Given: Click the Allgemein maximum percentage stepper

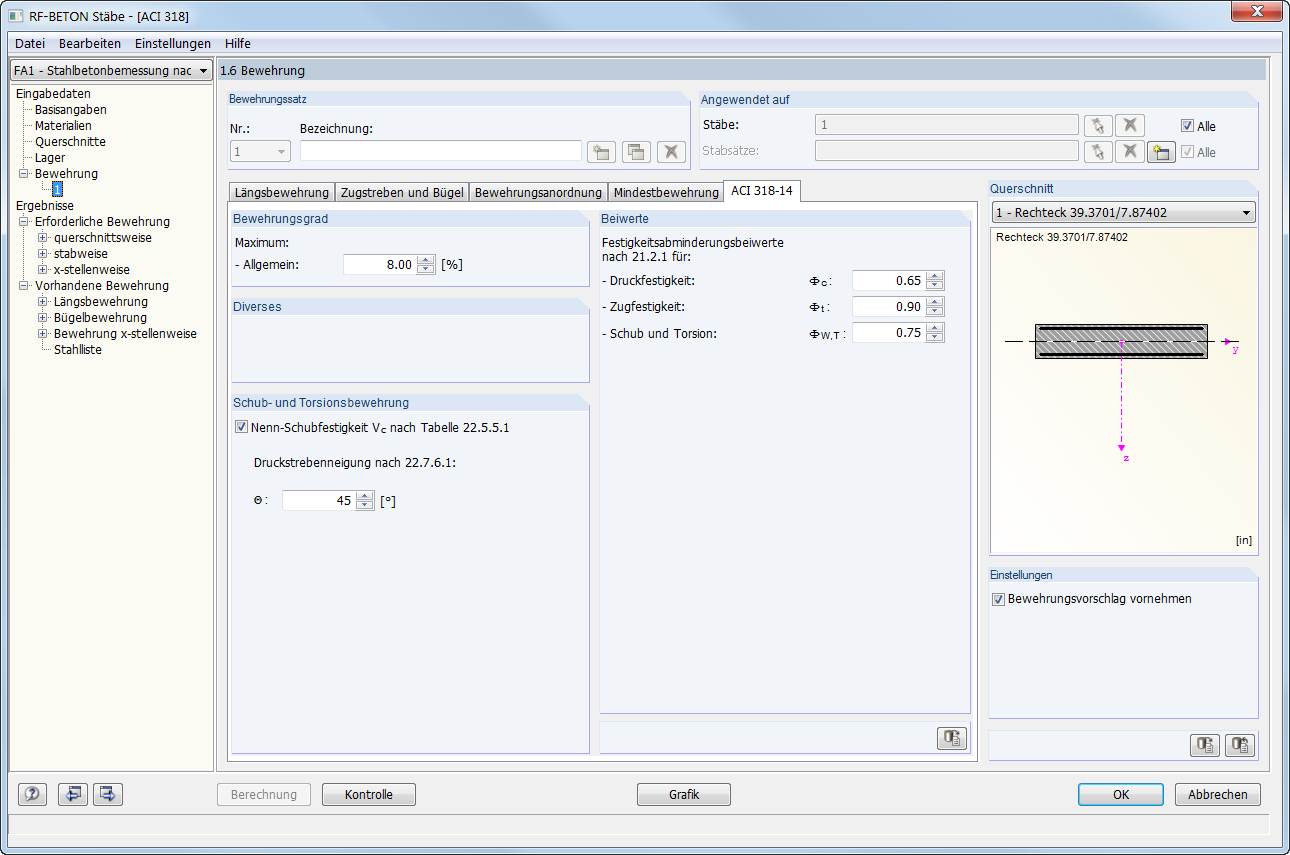Looking at the screenshot, I should tap(426, 265).
